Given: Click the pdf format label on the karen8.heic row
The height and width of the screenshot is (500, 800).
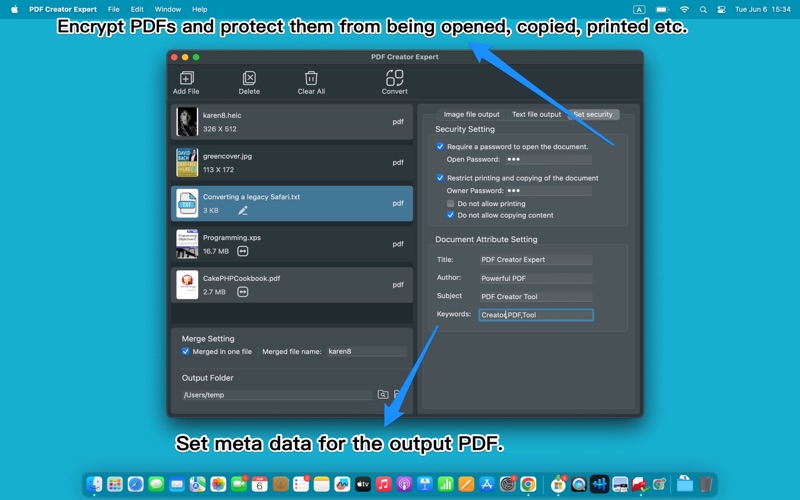Looking at the screenshot, I should tap(398, 122).
